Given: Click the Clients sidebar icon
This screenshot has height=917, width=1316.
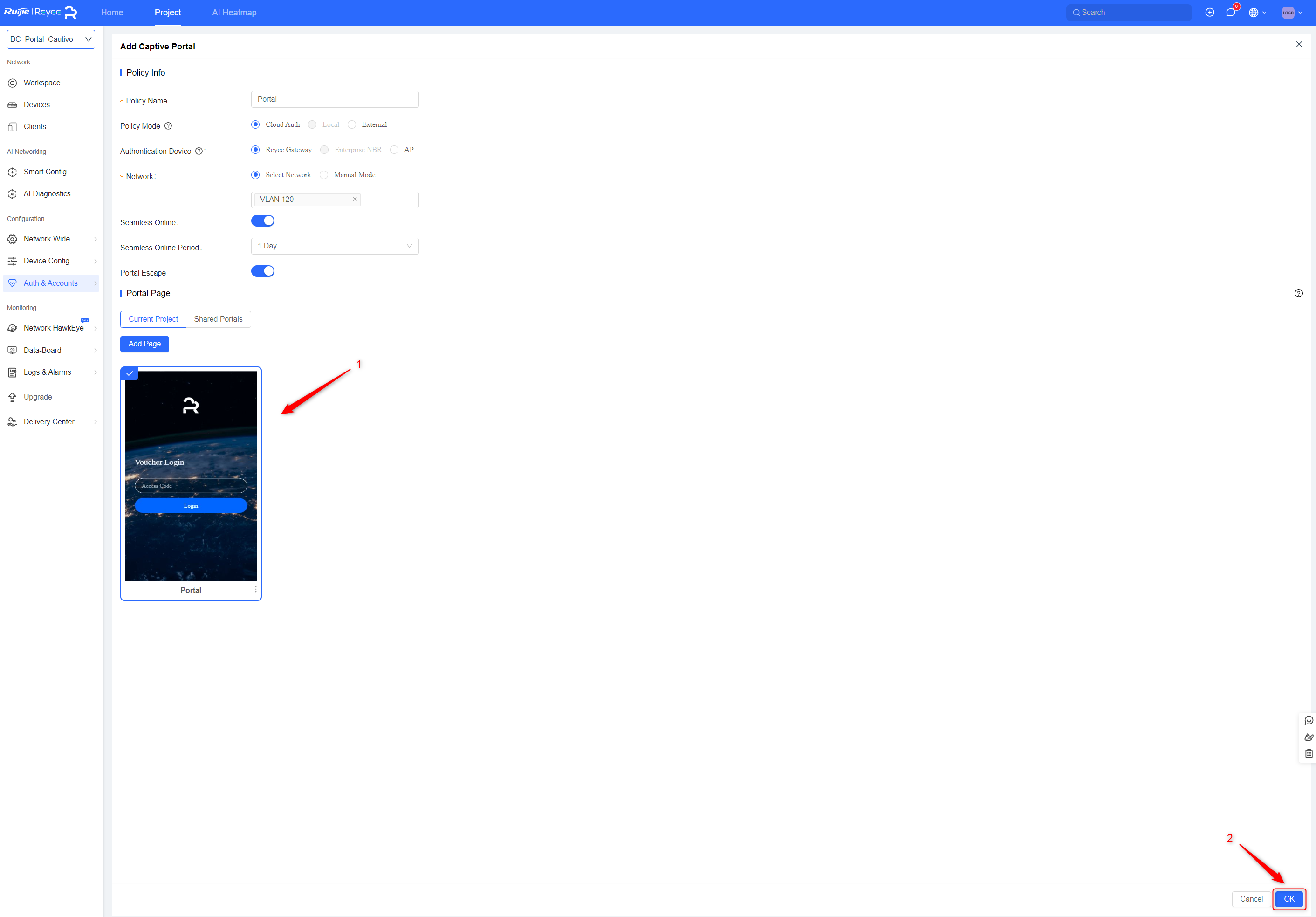Looking at the screenshot, I should click(12, 127).
